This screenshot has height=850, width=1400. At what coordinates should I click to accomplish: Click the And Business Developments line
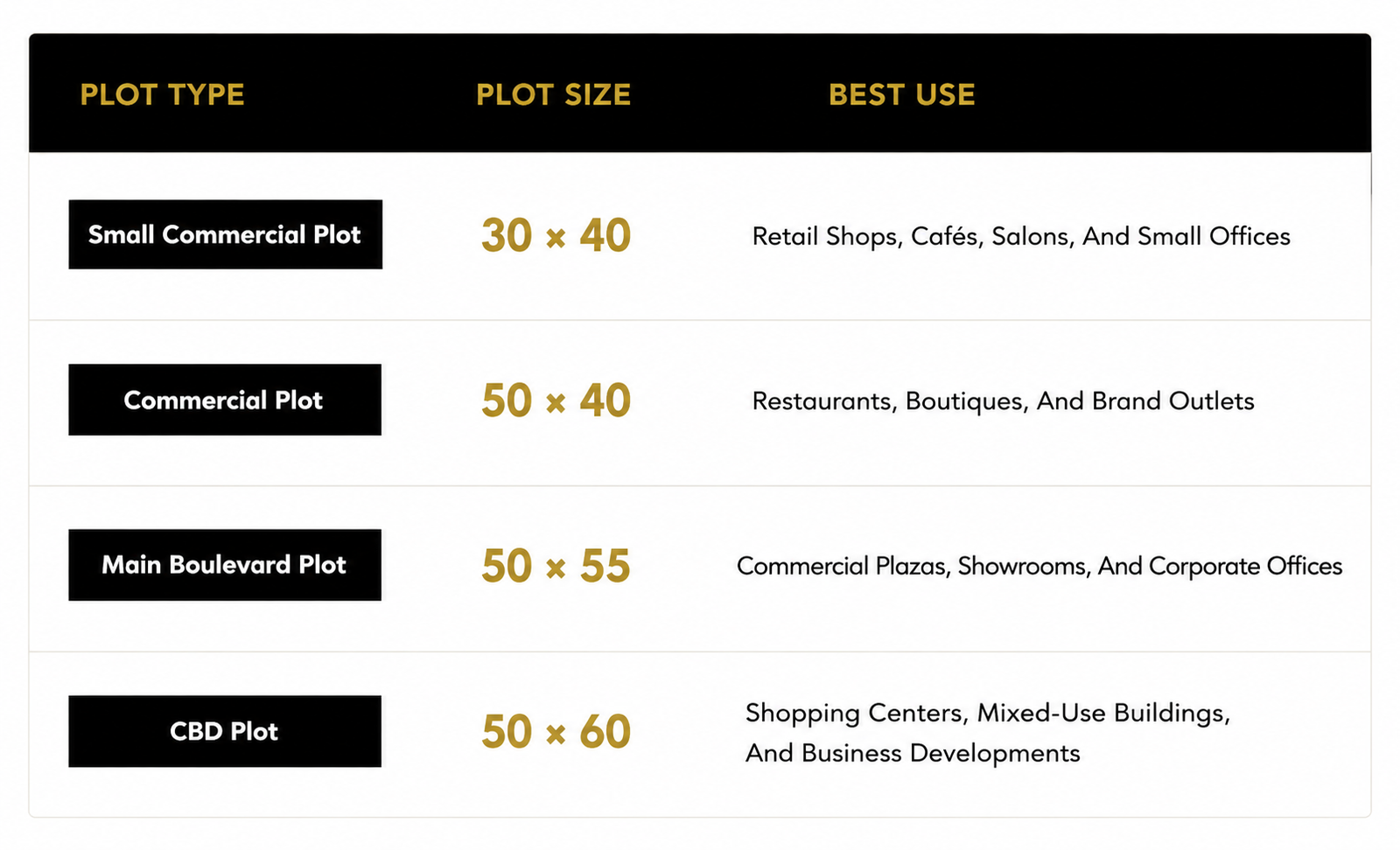coord(913,753)
